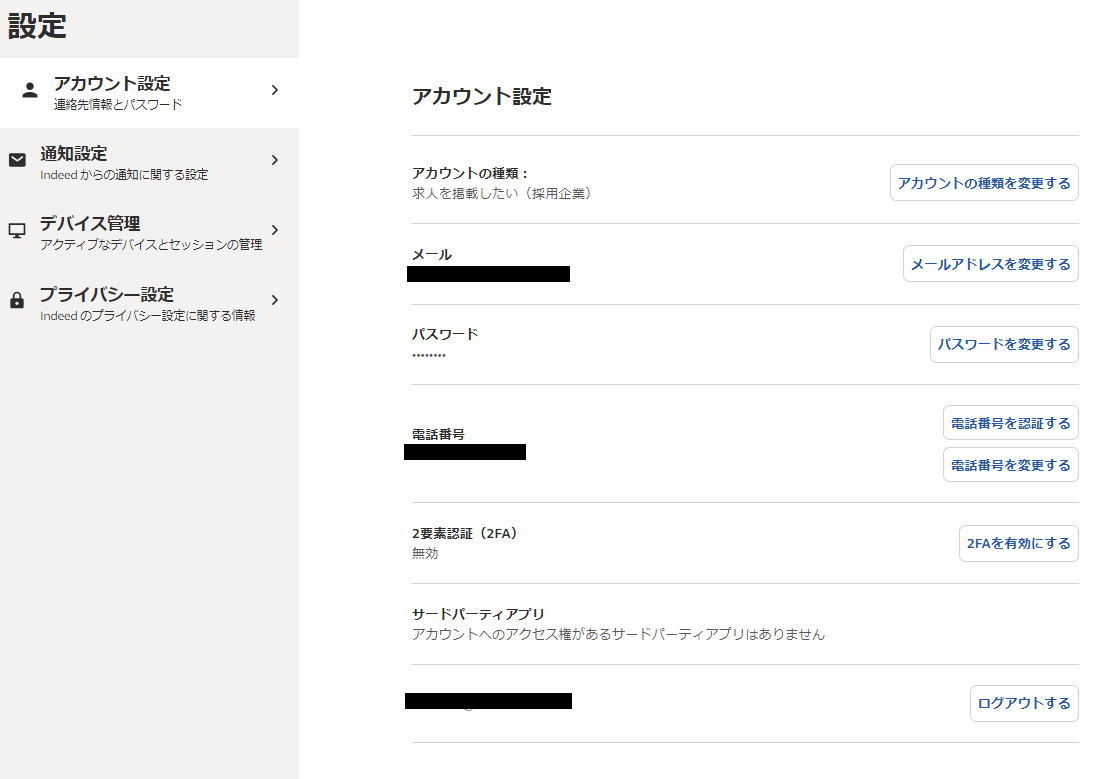Click アカウントの種類を変更する button
The height and width of the screenshot is (779, 1099).
tap(984, 182)
